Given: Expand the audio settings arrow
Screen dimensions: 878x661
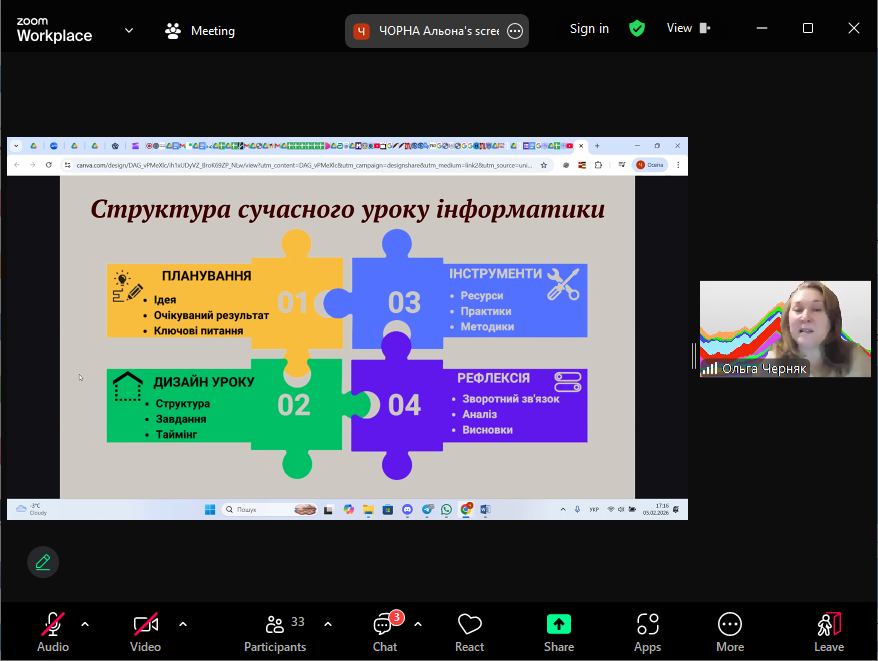Looking at the screenshot, I should (85, 624).
